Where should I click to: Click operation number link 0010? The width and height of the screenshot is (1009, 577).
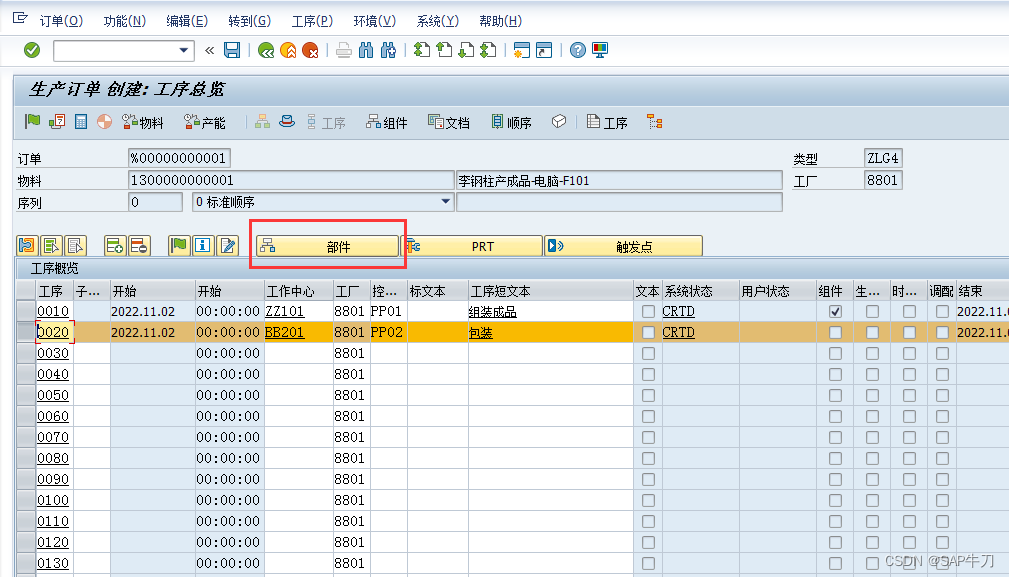pos(53,311)
